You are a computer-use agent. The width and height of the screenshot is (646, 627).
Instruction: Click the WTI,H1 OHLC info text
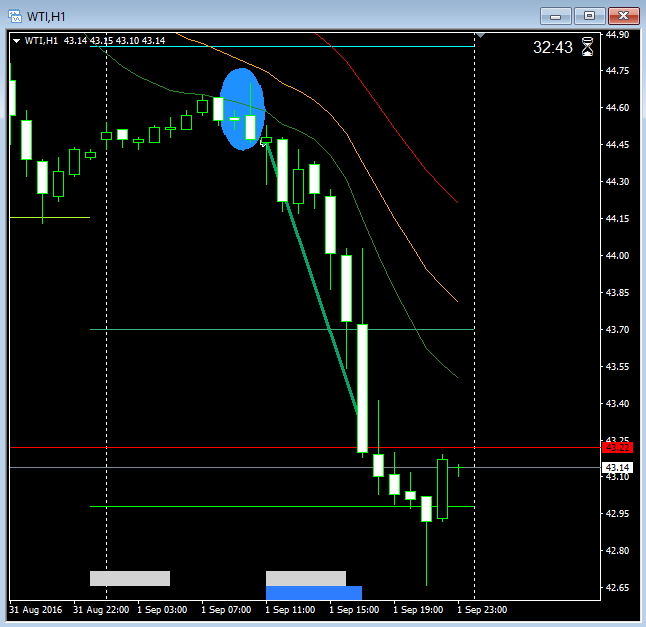click(x=95, y=41)
